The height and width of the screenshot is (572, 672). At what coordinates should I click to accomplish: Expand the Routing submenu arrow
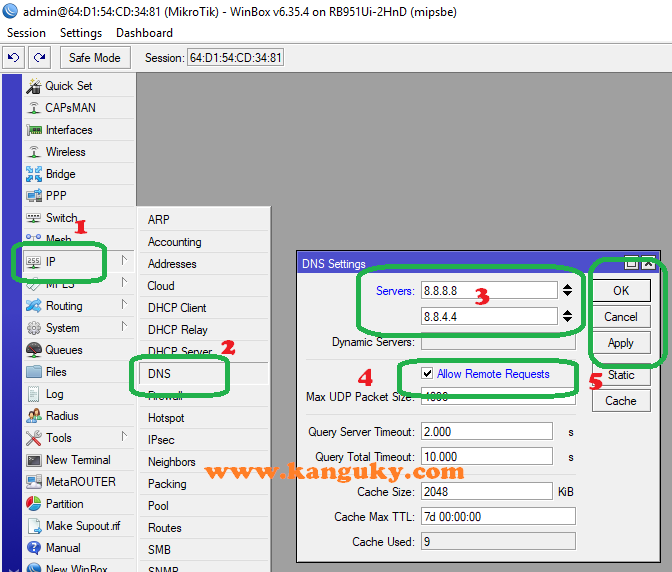coord(124,305)
